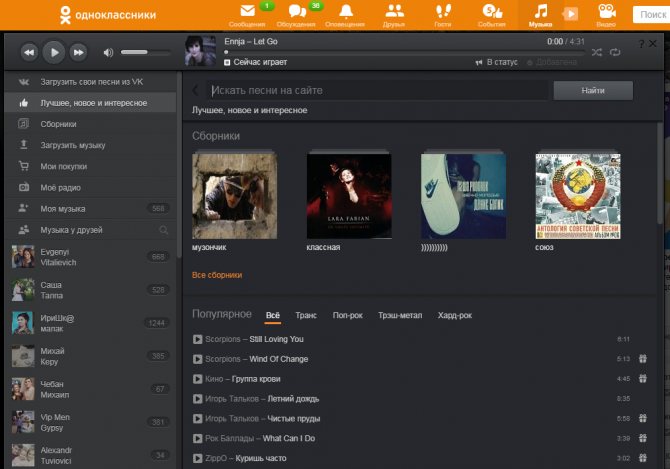The width and height of the screenshot is (670, 469).
Task: Open Видео camera icon
Action: point(607,11)
